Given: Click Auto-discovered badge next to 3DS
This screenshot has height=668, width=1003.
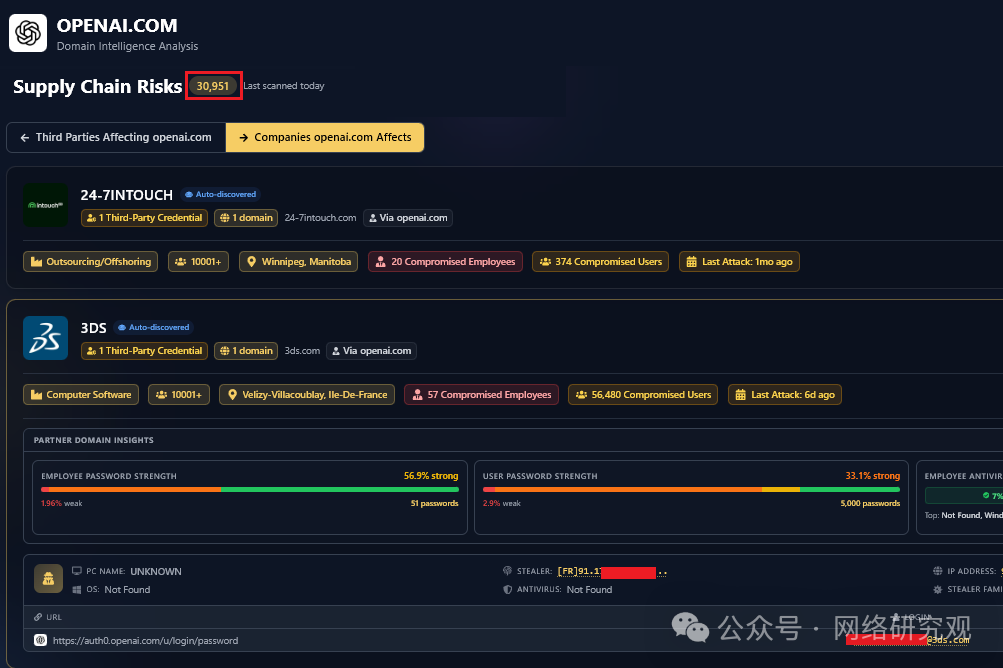Looking at the screenshot, I should coord(154,328).
